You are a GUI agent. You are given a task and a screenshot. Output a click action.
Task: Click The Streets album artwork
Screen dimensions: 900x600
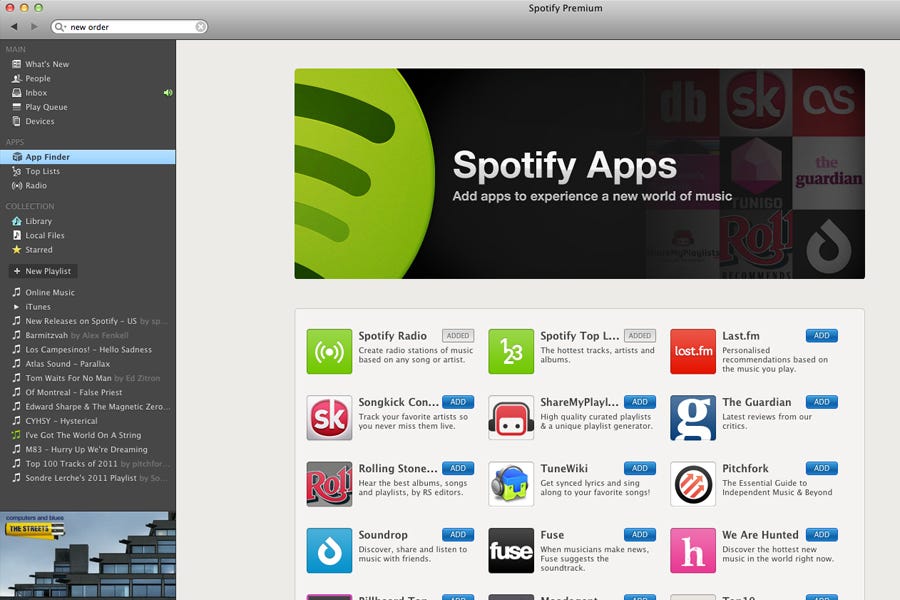[88, 556]
